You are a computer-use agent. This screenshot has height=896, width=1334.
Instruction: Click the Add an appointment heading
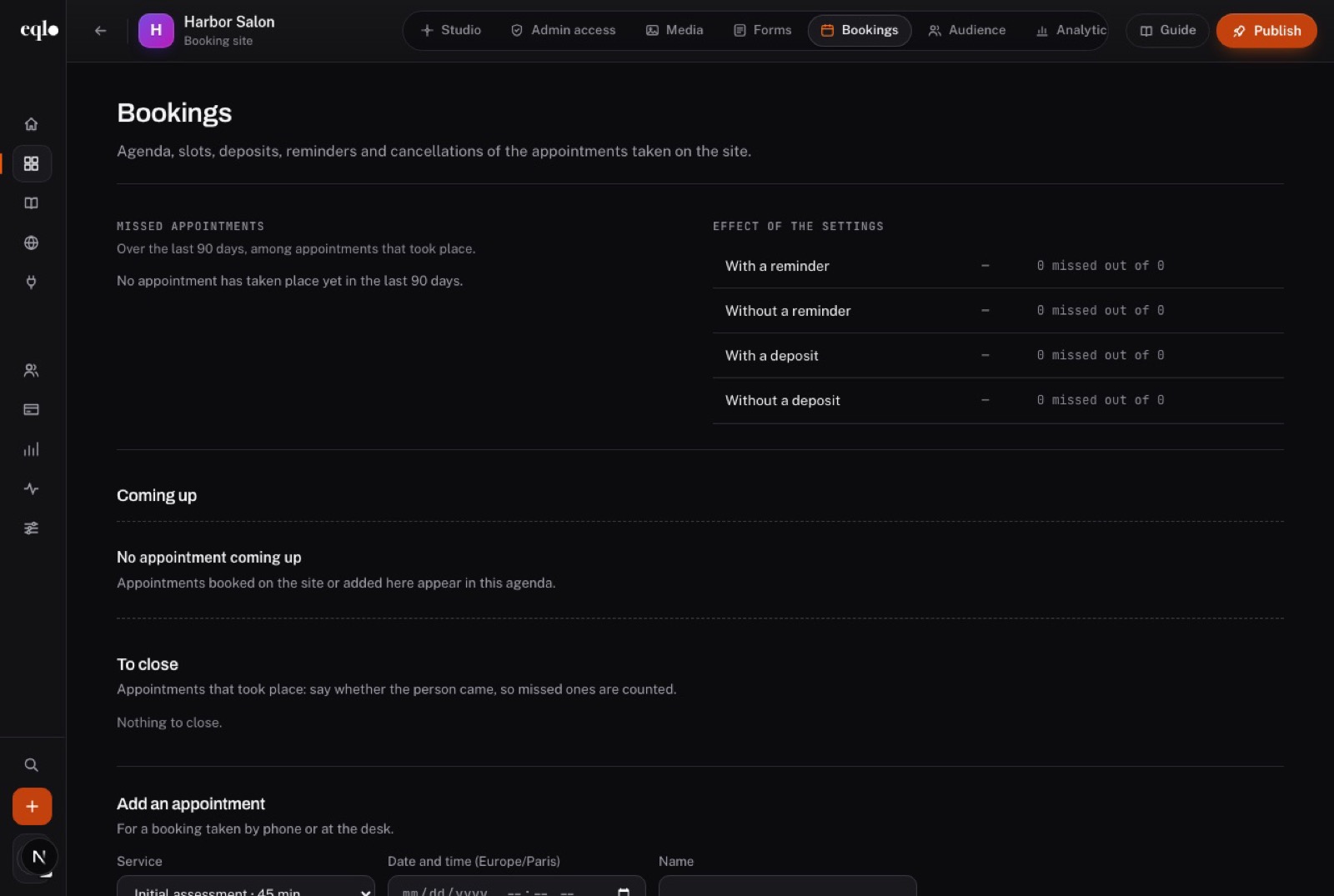coord(191,804)
